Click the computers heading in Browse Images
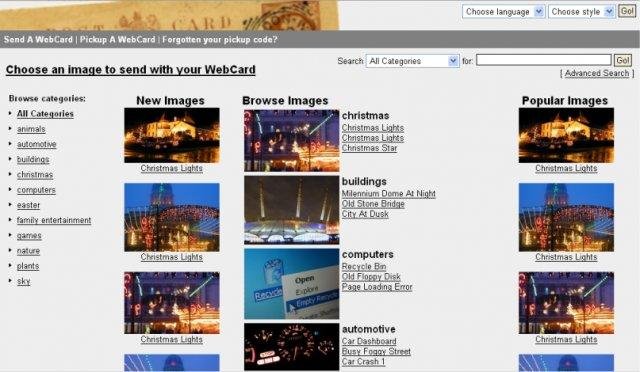 (x=368, y=254)
